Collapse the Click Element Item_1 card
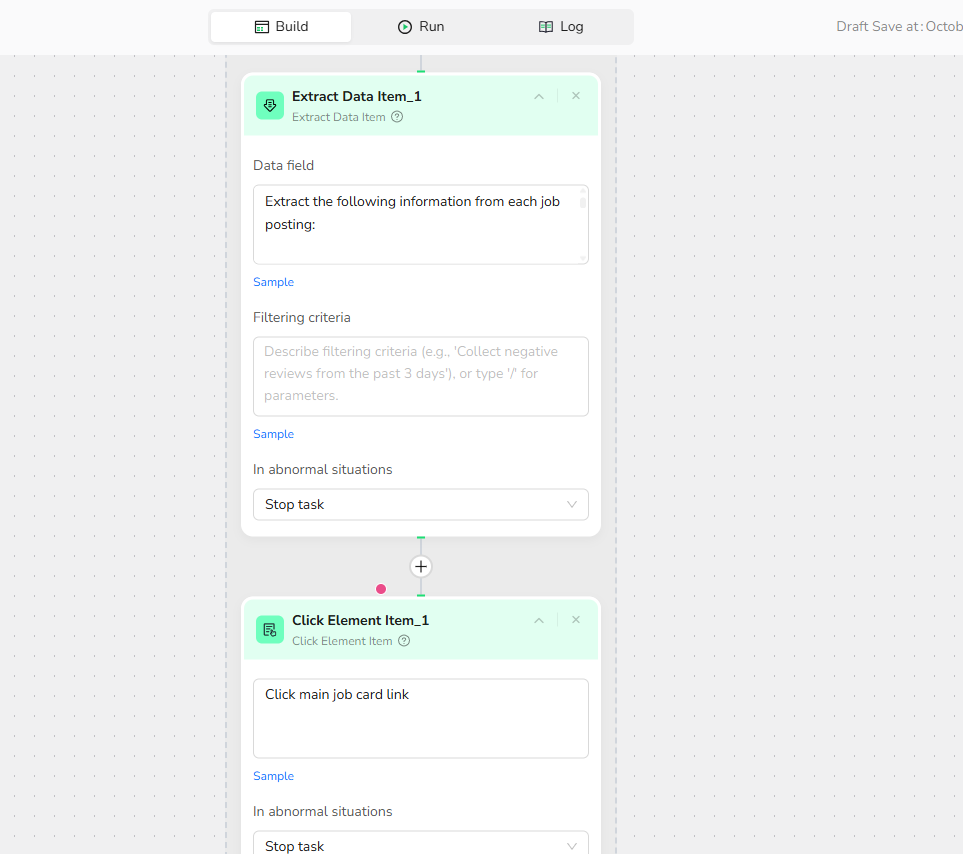963x854 pixels. pyautogui.click(x=539, y=621)
